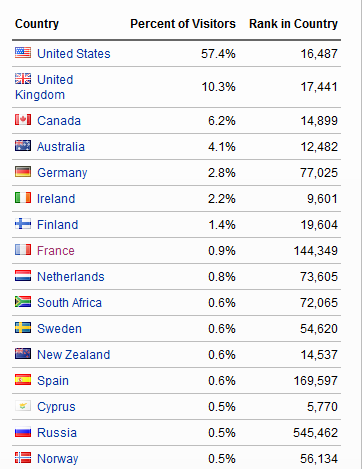
Task: Click the Cyprus flag icon
Action: [x=23, y=406]
